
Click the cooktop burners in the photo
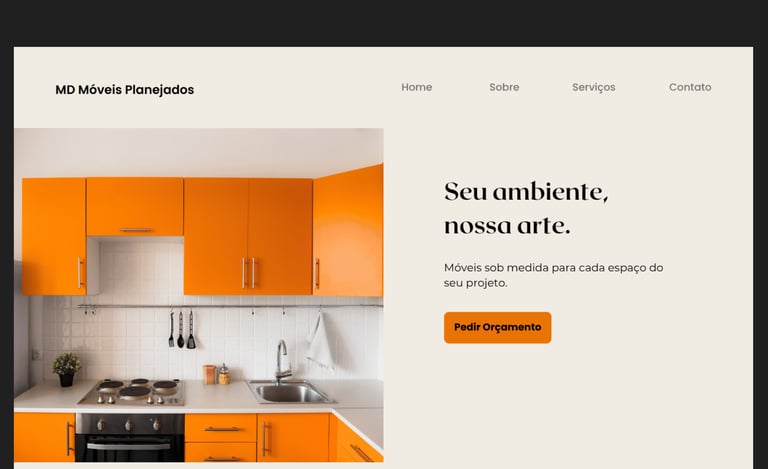click(133, 391)
